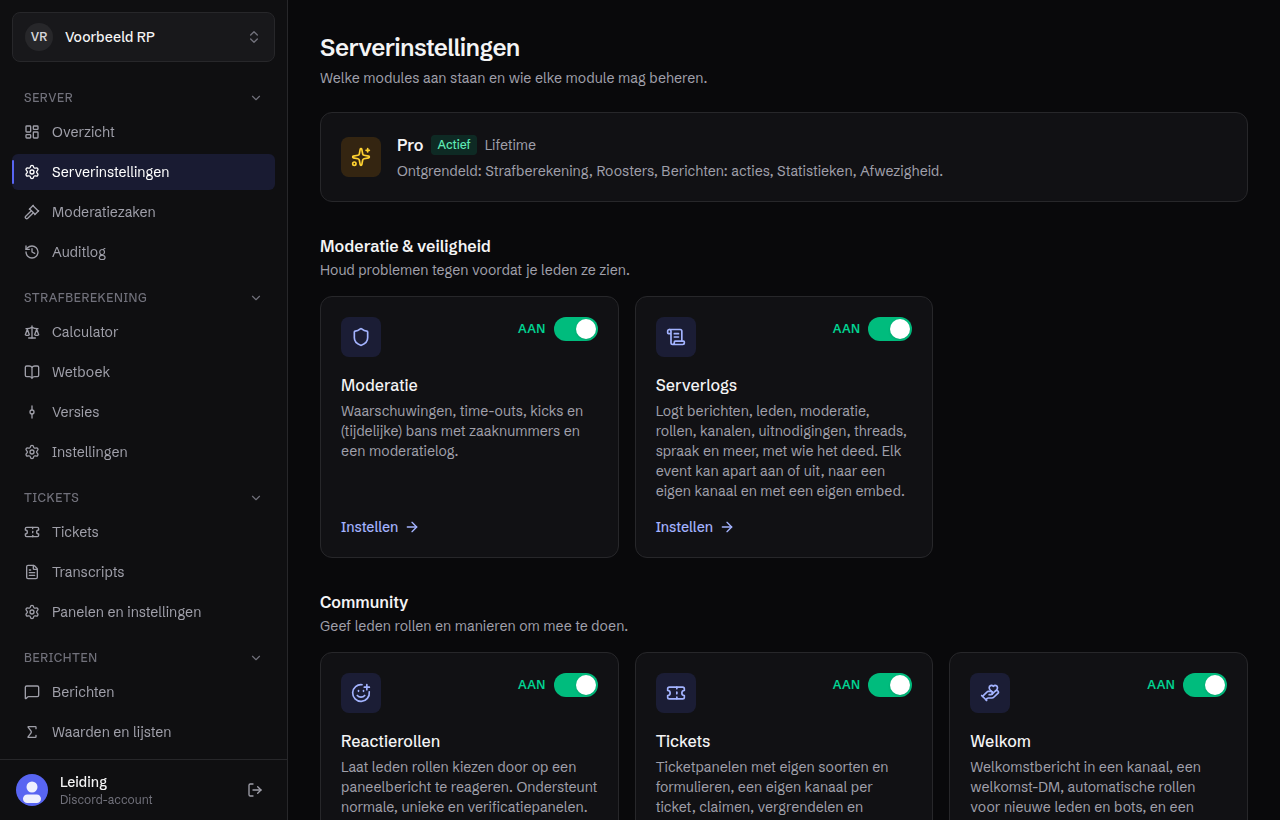This screenshot has width=1280, height=820.
Task: Navigate to Transcripts
Action: click(x=143, y=572)
